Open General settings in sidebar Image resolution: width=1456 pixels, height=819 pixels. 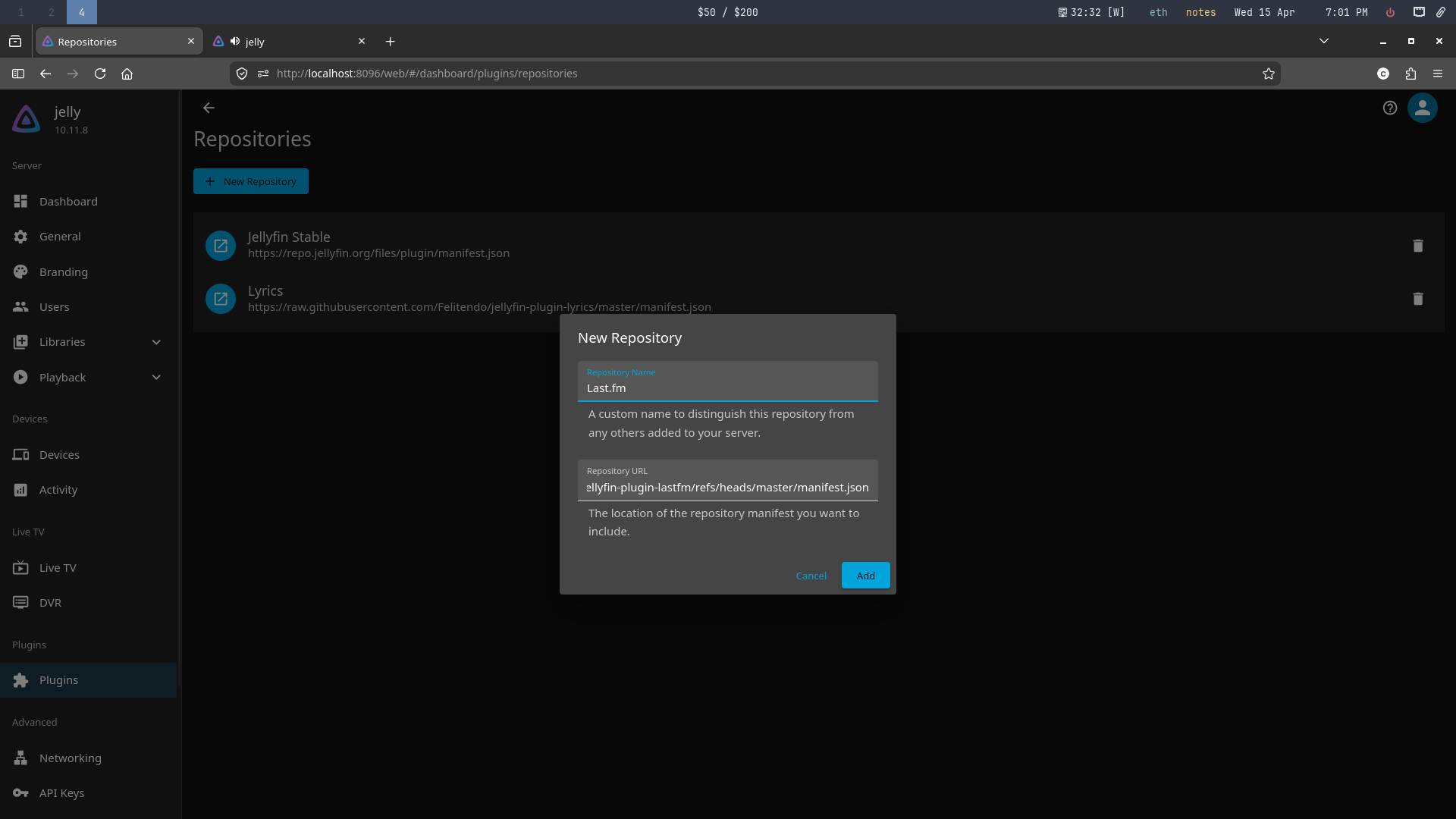click(x=89, y=237)
